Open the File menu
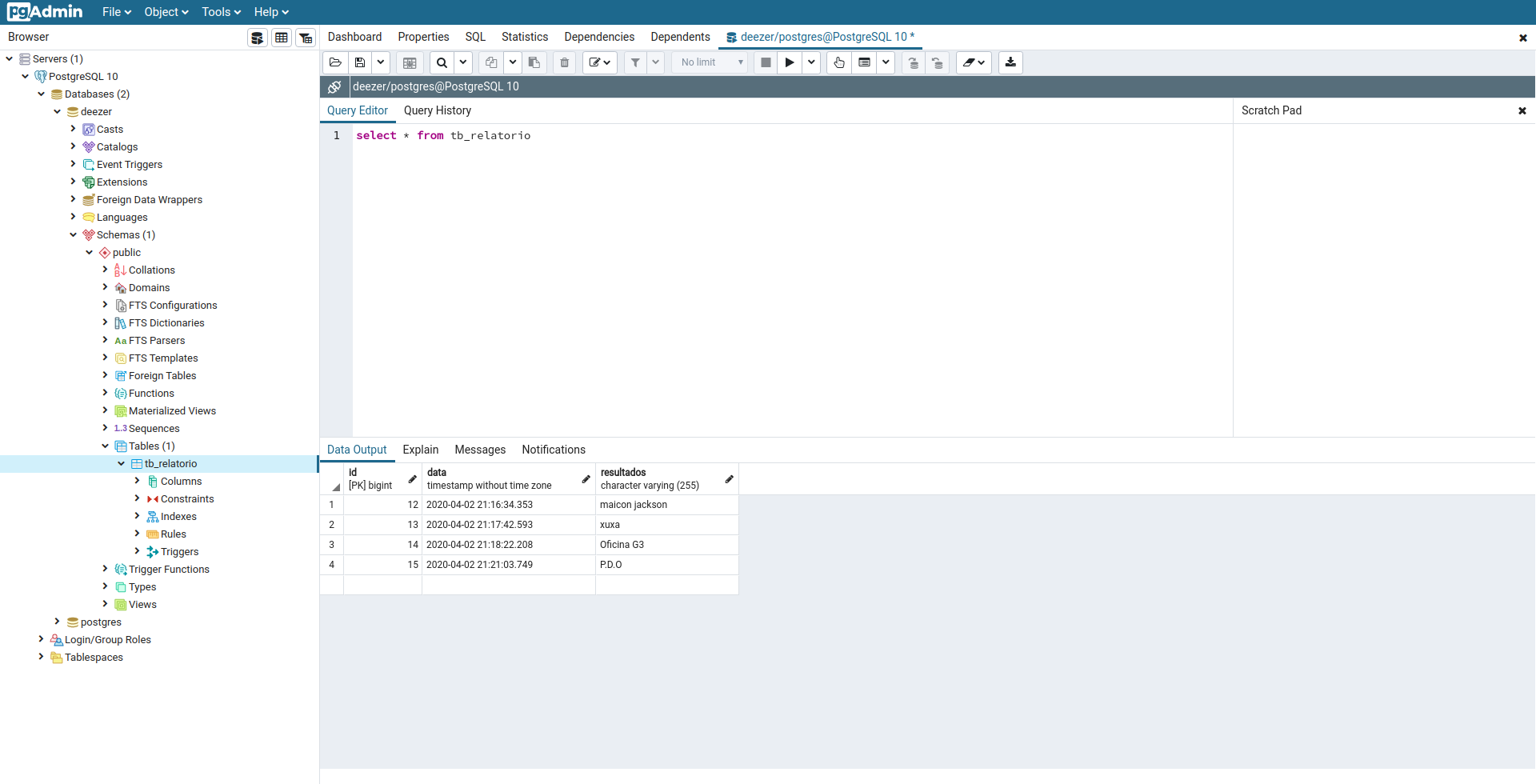This screenshot has height=784, width=1536. click(116, 12)
